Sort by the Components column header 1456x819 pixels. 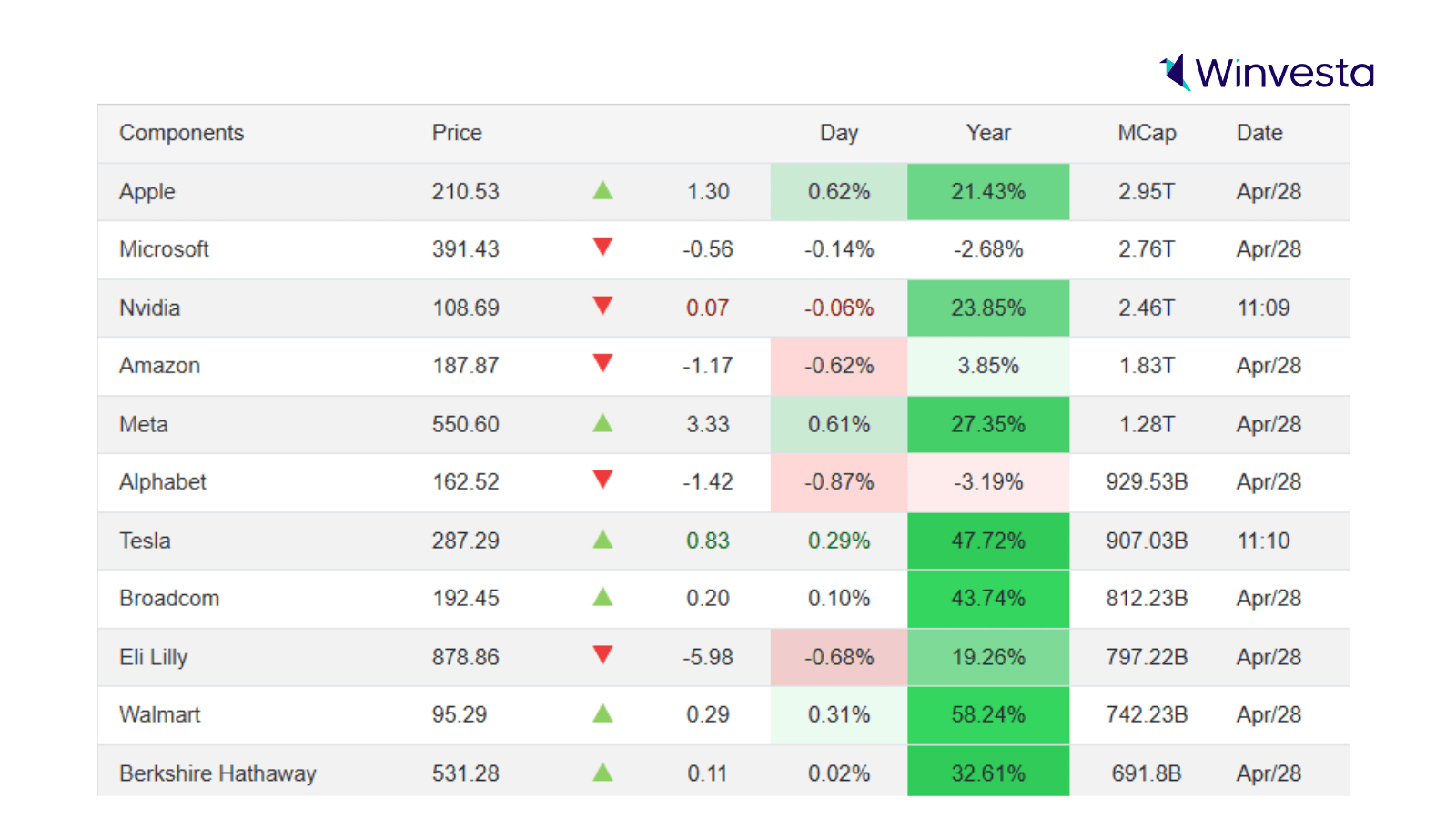[x=181, y=133]
